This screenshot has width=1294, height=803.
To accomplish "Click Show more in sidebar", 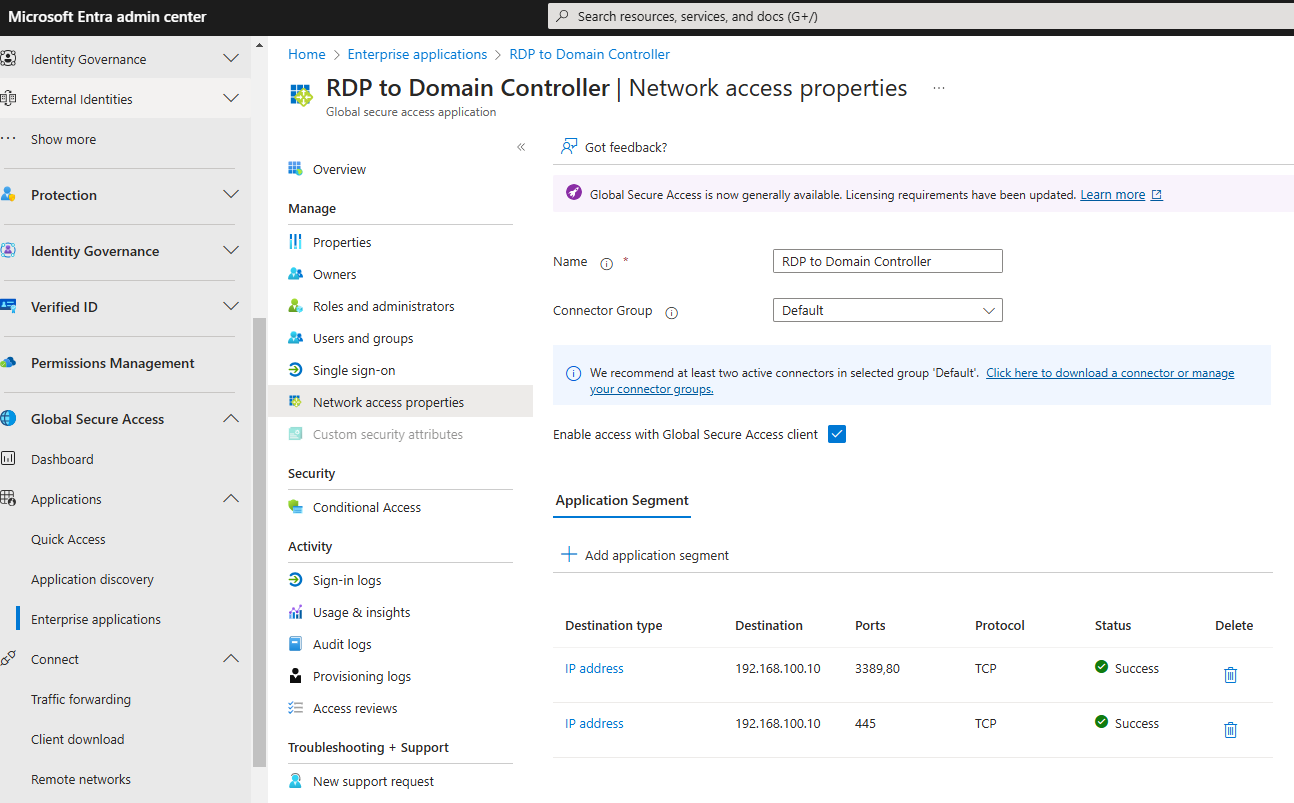I will pyautogui.click(x=63, y=139).
